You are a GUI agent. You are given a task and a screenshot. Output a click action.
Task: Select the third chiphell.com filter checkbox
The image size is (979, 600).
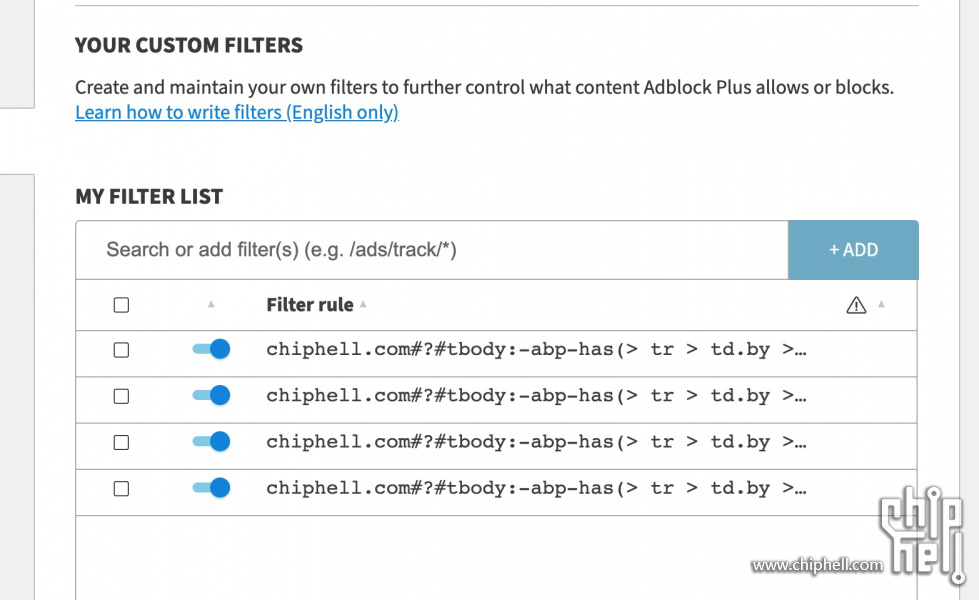121,442
